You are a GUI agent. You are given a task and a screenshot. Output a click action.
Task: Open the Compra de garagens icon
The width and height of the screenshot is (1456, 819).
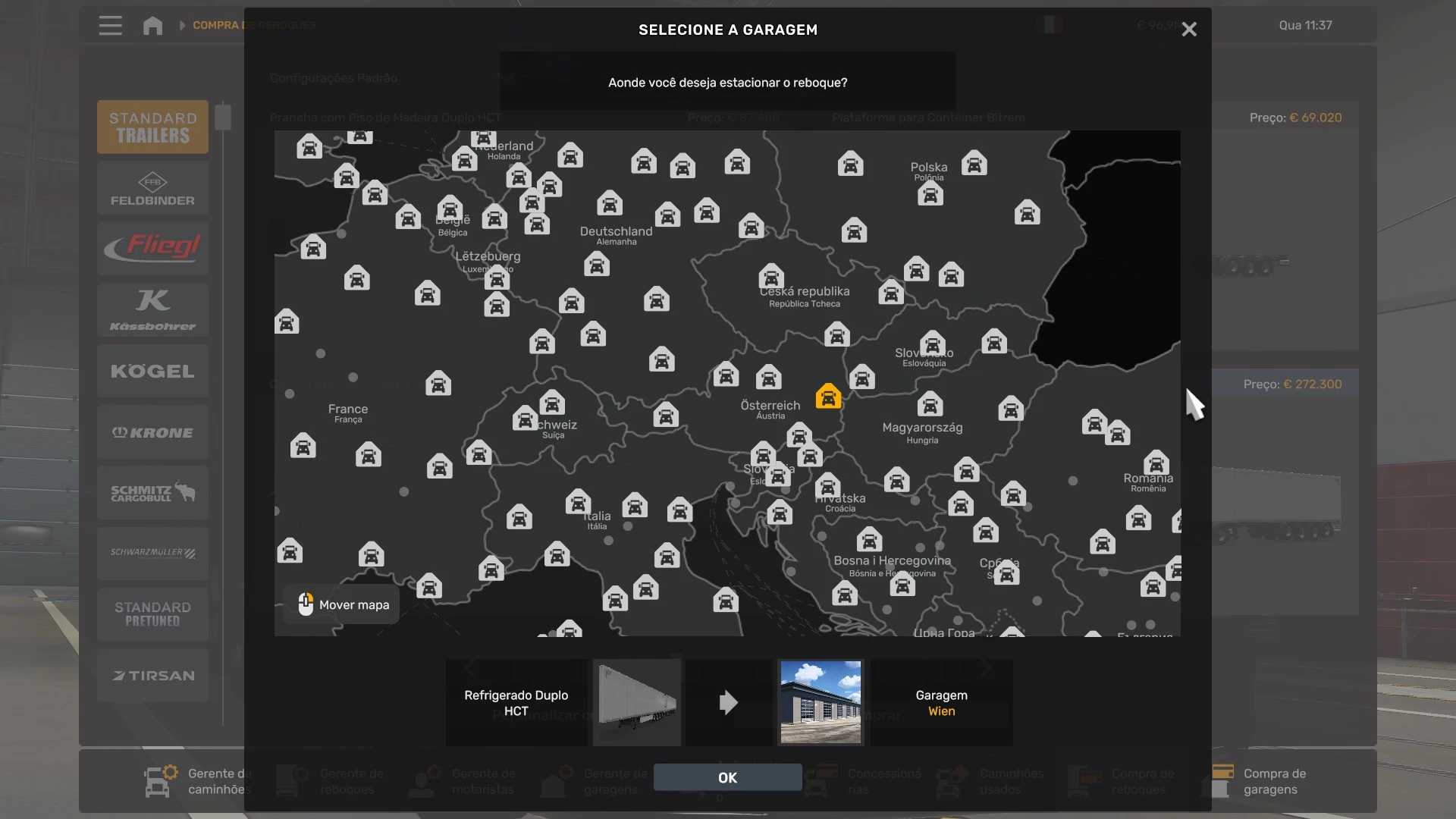click(1222, 781)
